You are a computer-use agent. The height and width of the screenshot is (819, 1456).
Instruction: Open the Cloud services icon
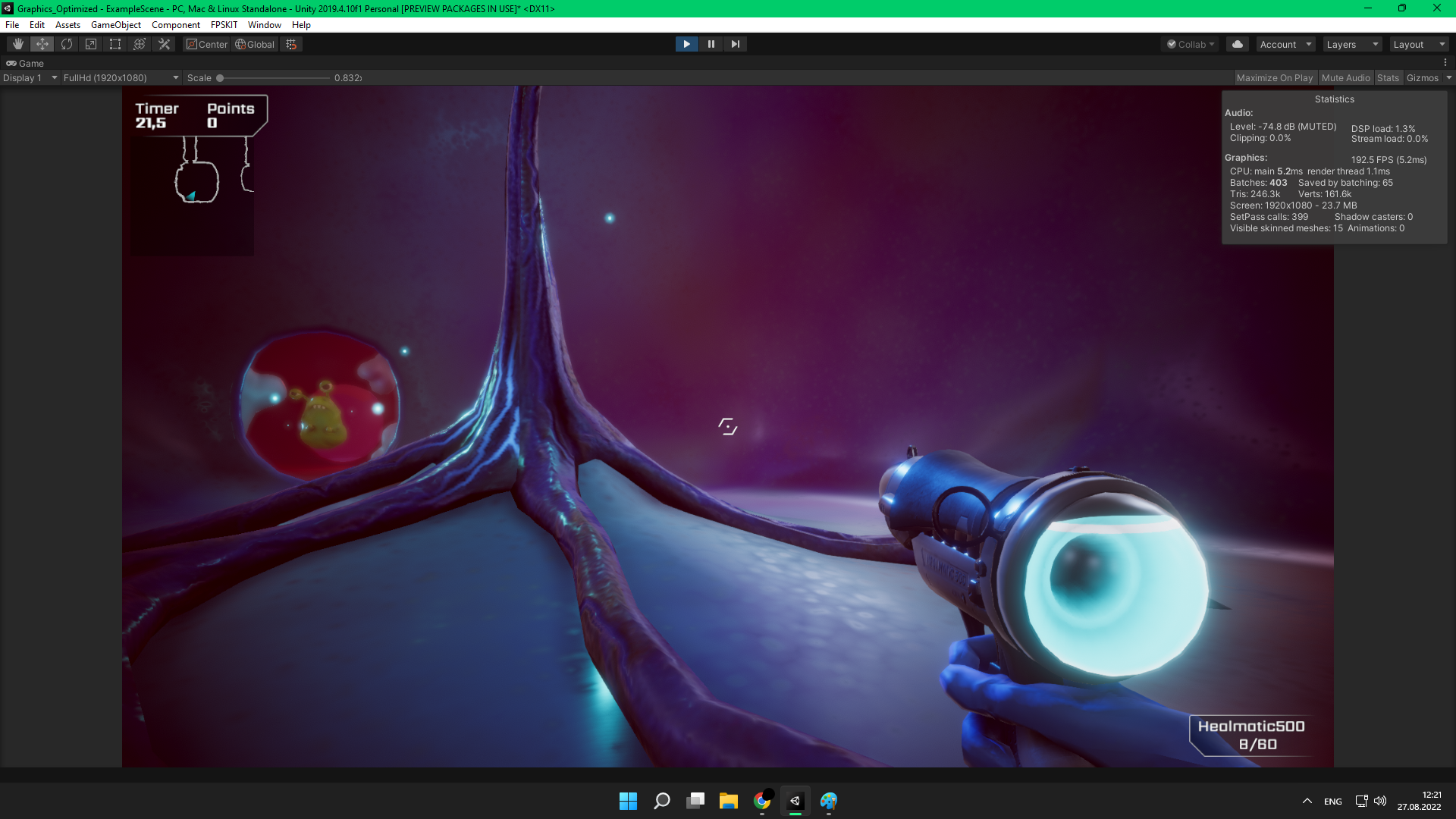[1238, 44]
